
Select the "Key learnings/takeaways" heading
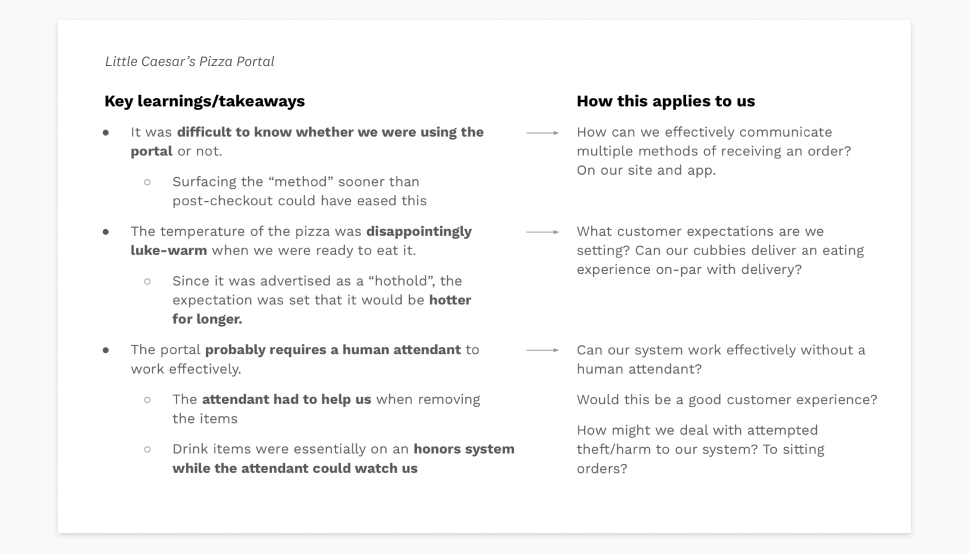[x=205, y=101]
